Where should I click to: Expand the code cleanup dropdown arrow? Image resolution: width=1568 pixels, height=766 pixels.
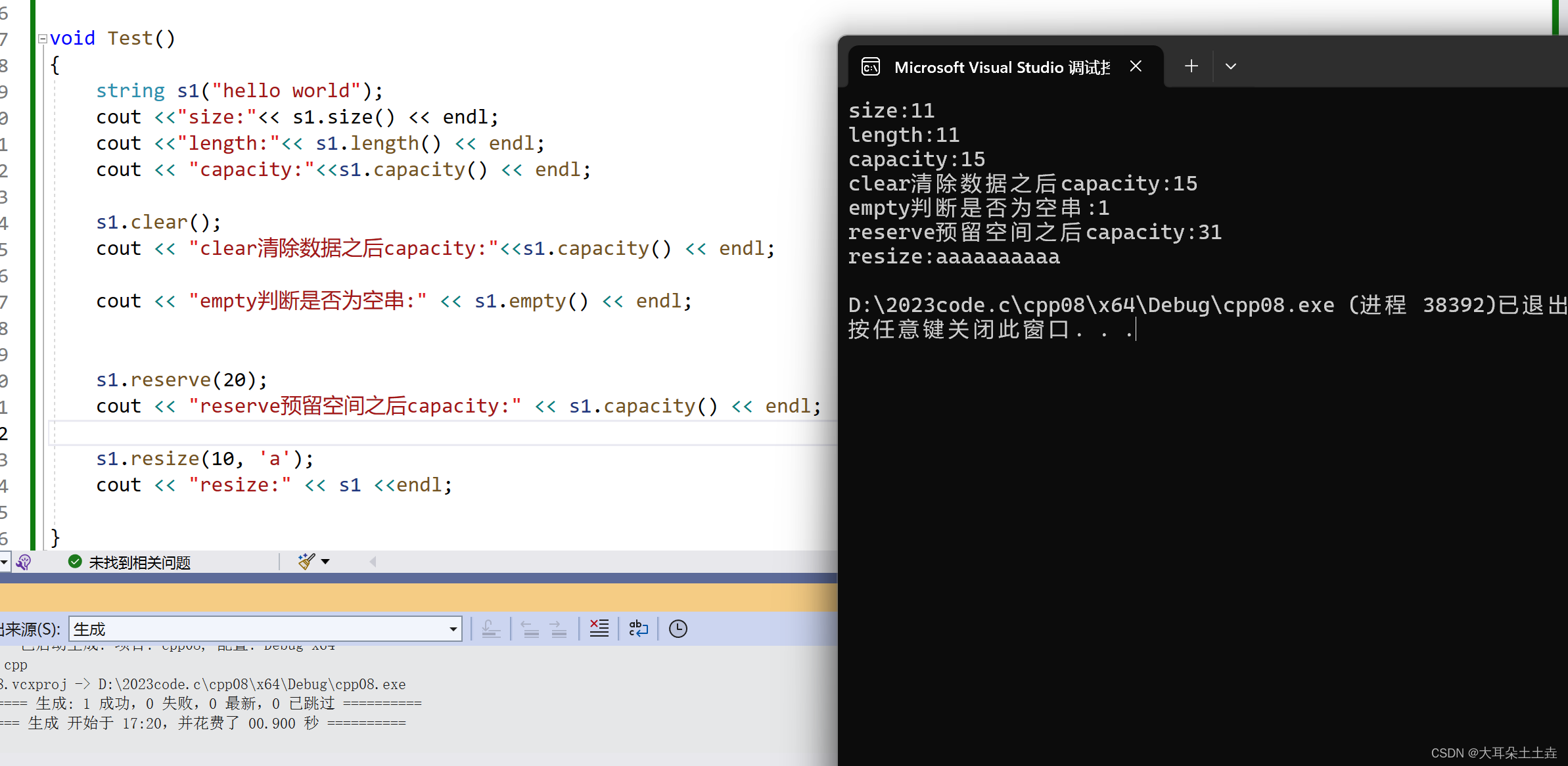(325, 562)
